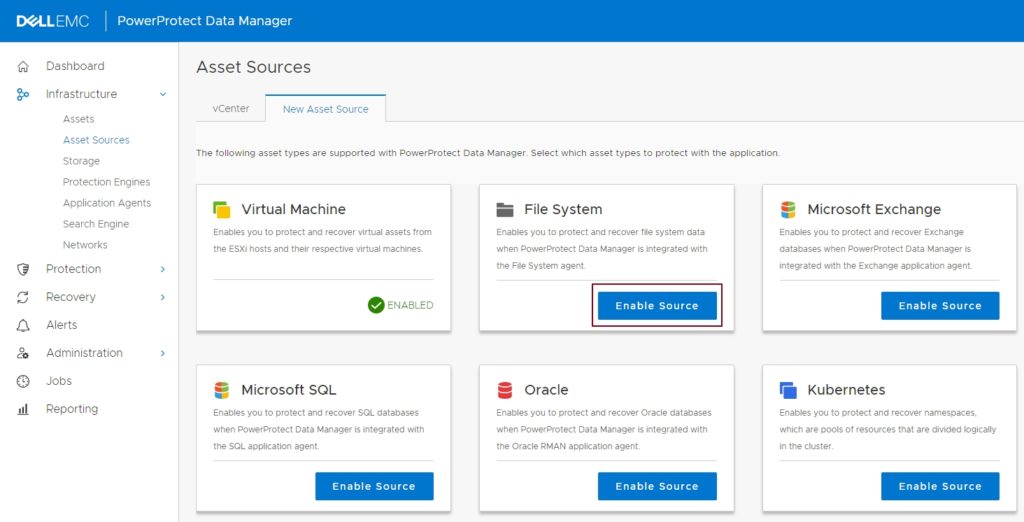Open Storage under Infrastructure
This screenshot has height=522, width=1024.
[x=81, y=161]
